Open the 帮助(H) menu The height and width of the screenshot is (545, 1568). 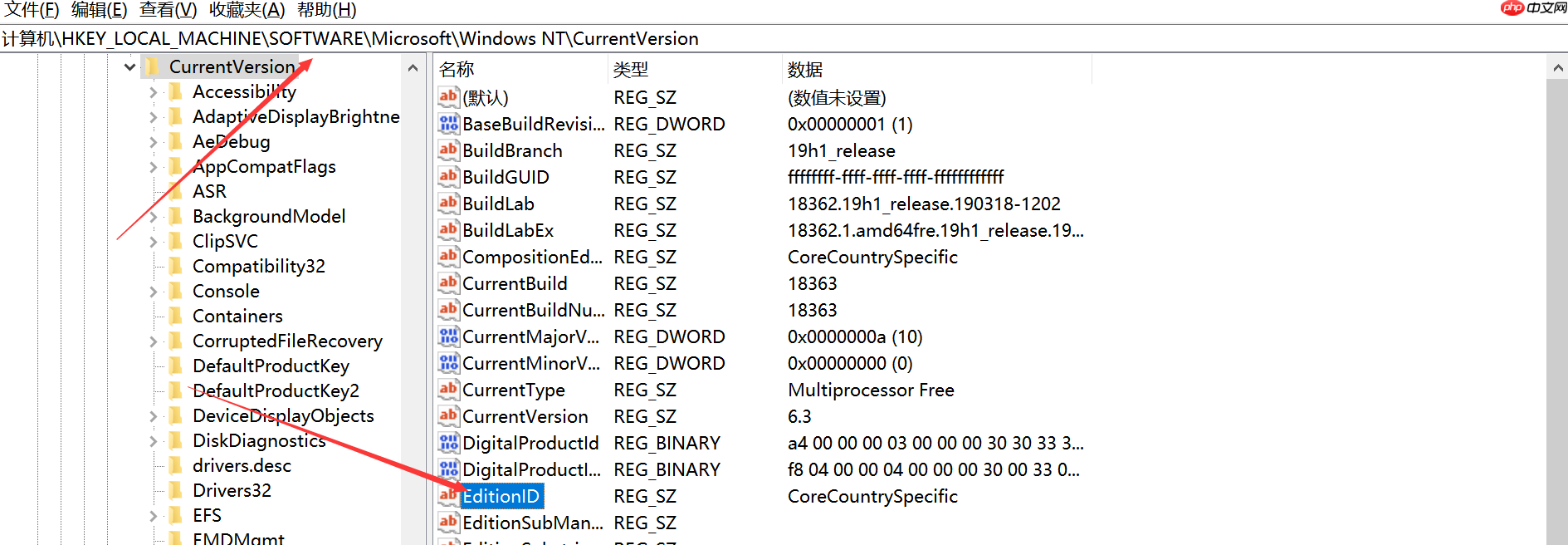(x=327, y=10)
